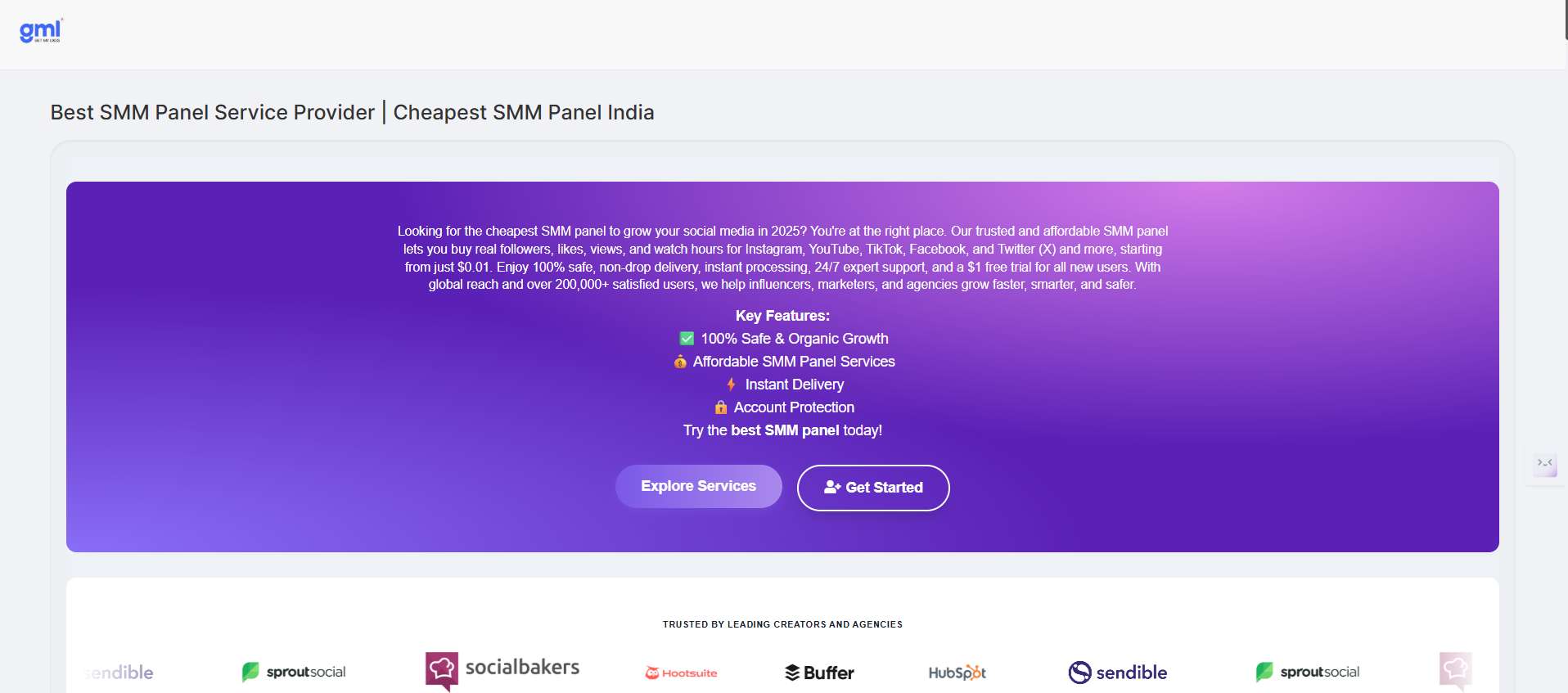Click the lightning bolt next to Instant Delivery
Image resolution: width=1568 pixels, height=693 pixels.
731,384
